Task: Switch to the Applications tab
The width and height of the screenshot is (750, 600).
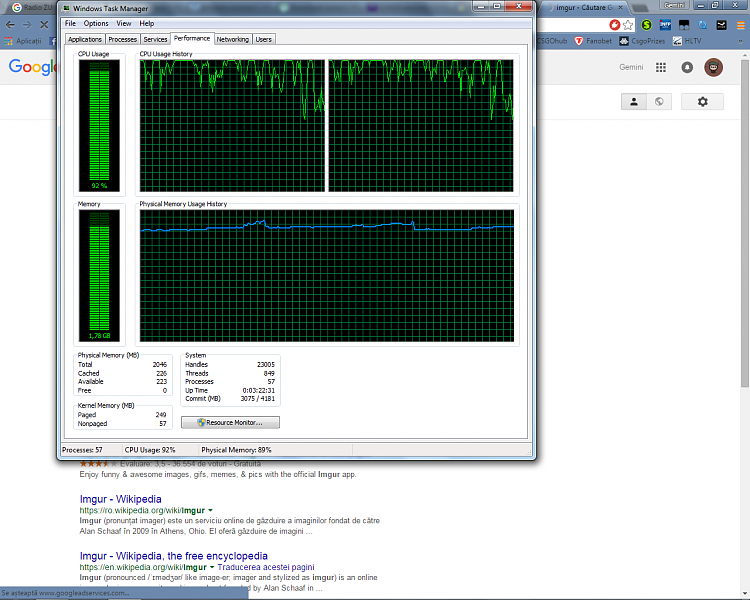Action: tap(85, 39)
